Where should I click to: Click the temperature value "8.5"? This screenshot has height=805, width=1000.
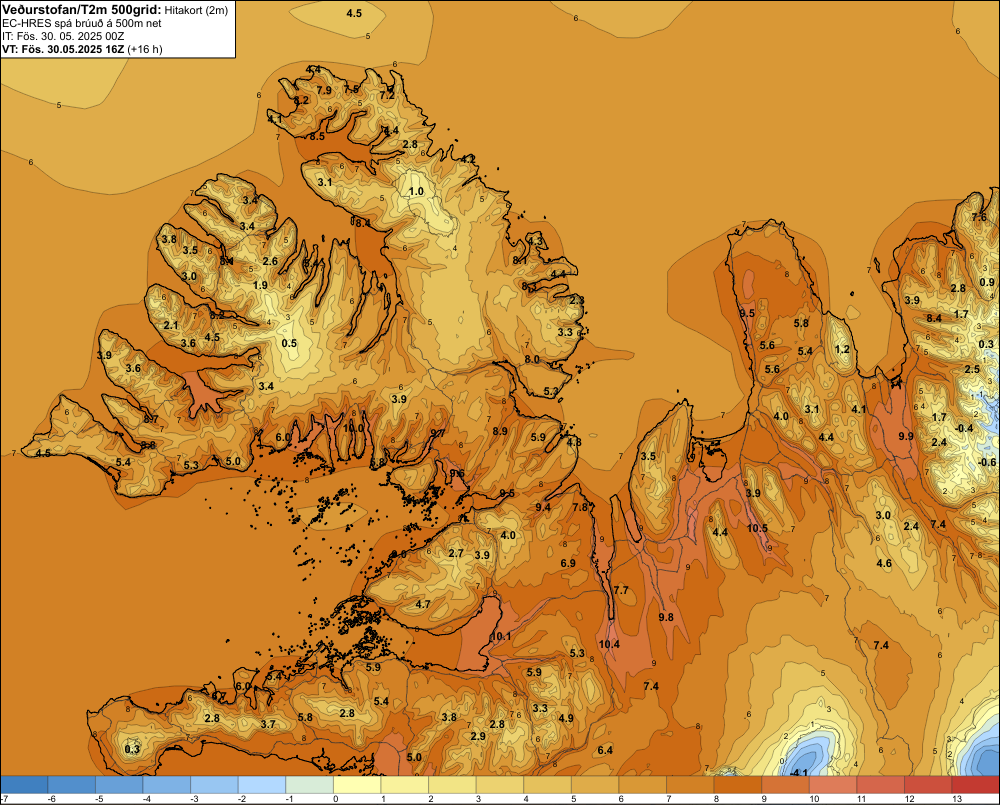click(x=317, y=137)
